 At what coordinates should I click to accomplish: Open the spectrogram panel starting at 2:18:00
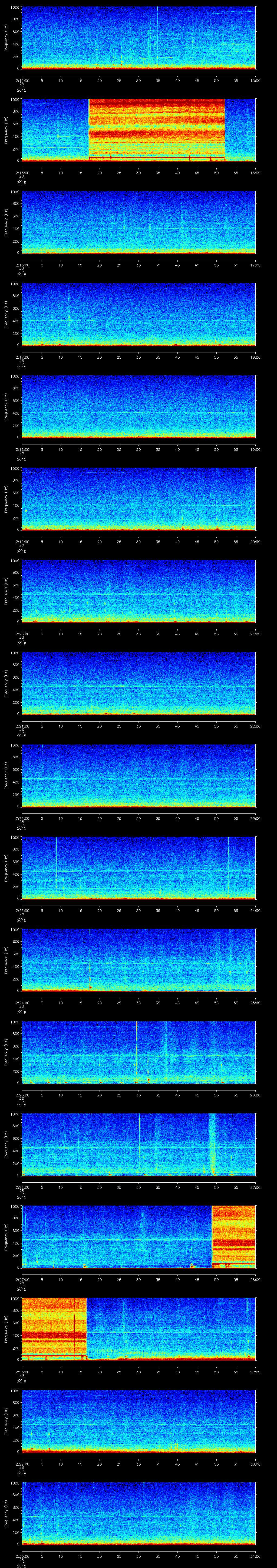pyautogui.click(x=138, y=407)
